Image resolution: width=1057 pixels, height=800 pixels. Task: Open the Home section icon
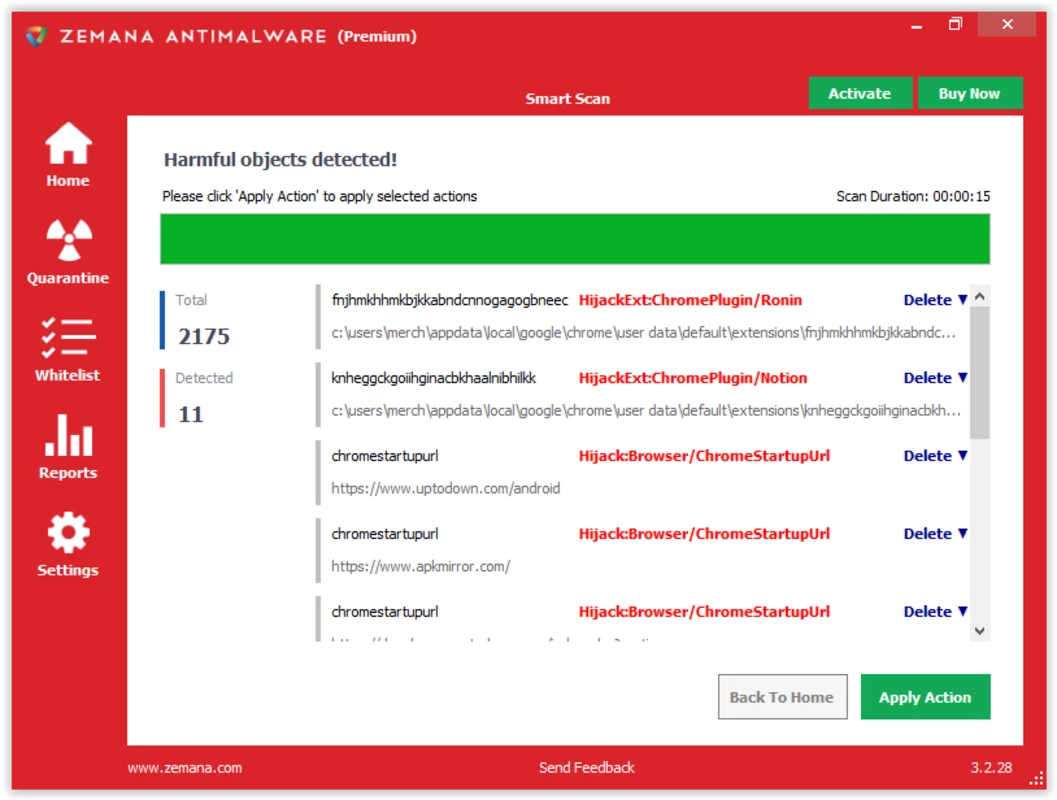pyautogui.click(x=68, y=143)
